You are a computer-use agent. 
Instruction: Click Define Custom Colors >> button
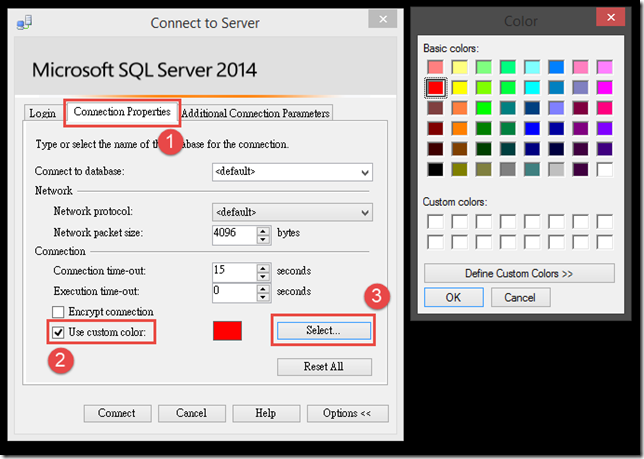click(519, 273)
